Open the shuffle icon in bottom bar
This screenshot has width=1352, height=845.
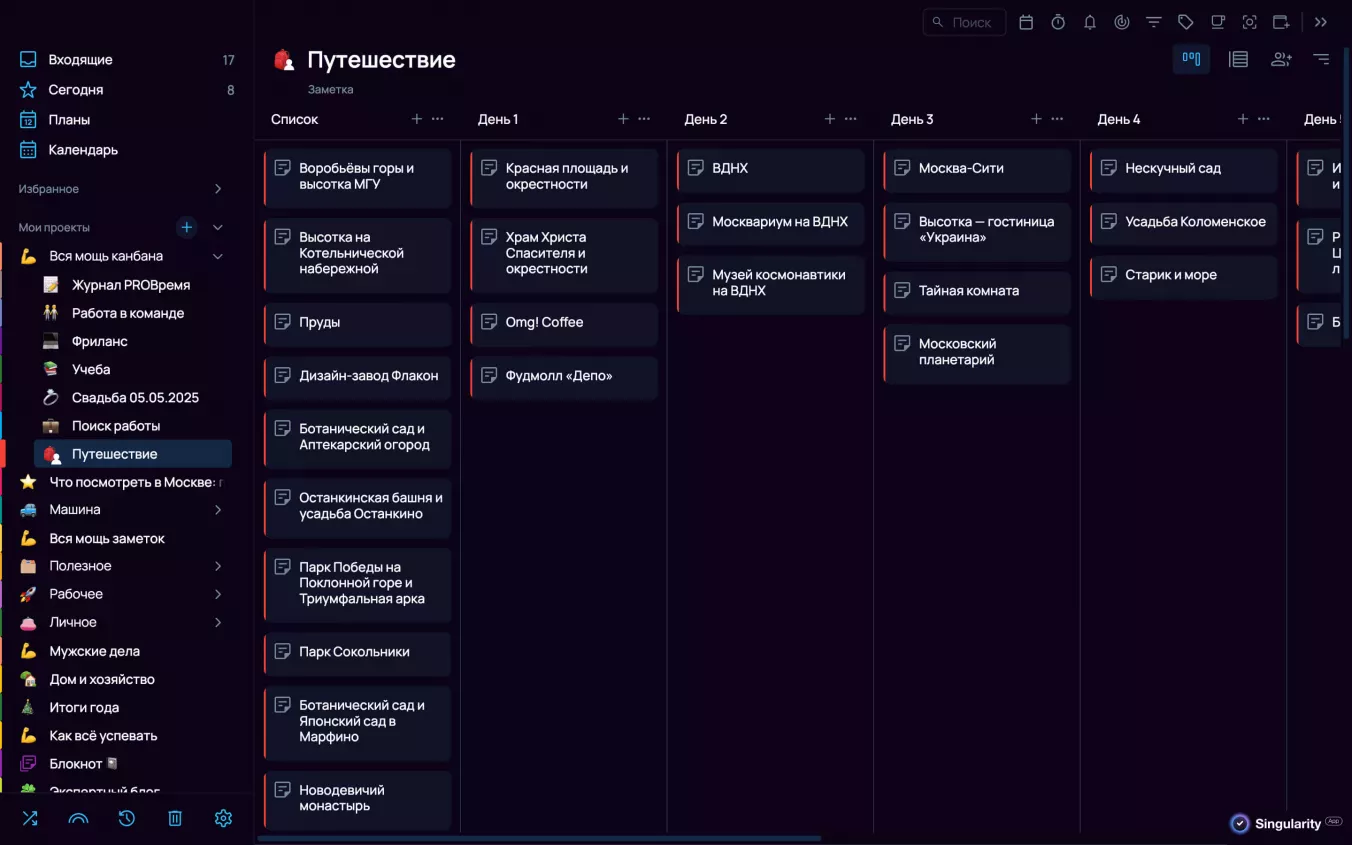(30, 818)
